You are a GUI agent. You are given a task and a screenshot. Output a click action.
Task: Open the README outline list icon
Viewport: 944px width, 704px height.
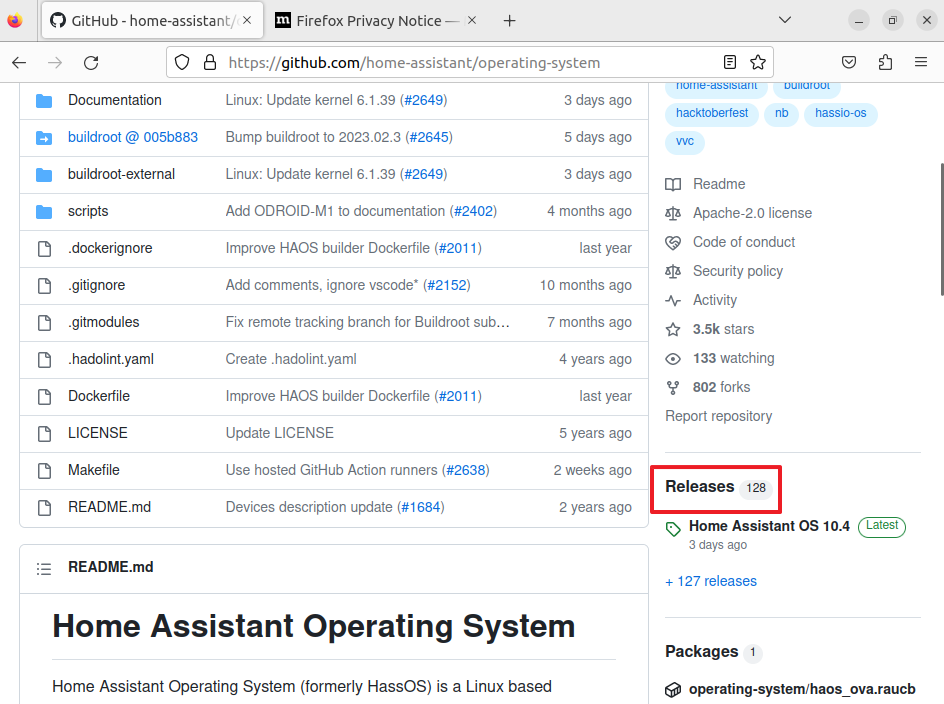pos(44,568)
